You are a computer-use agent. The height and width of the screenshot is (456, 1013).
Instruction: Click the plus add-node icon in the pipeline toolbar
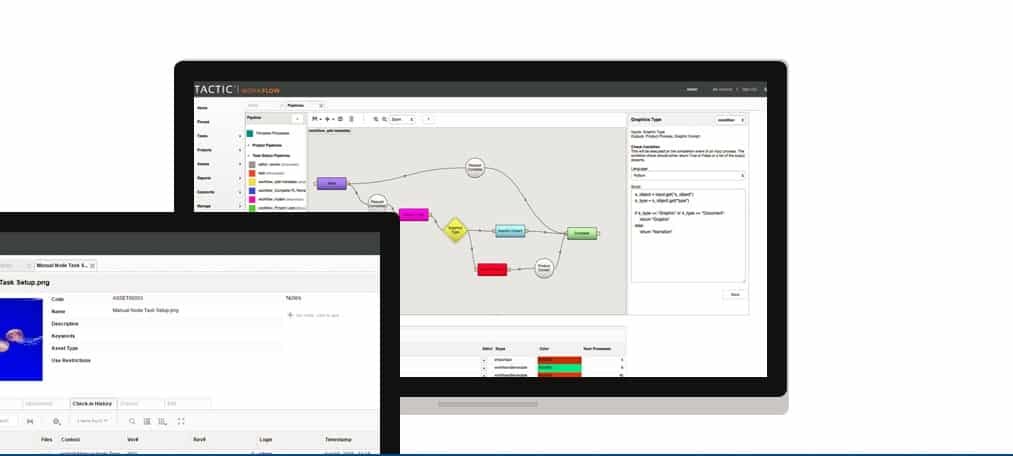329,119
